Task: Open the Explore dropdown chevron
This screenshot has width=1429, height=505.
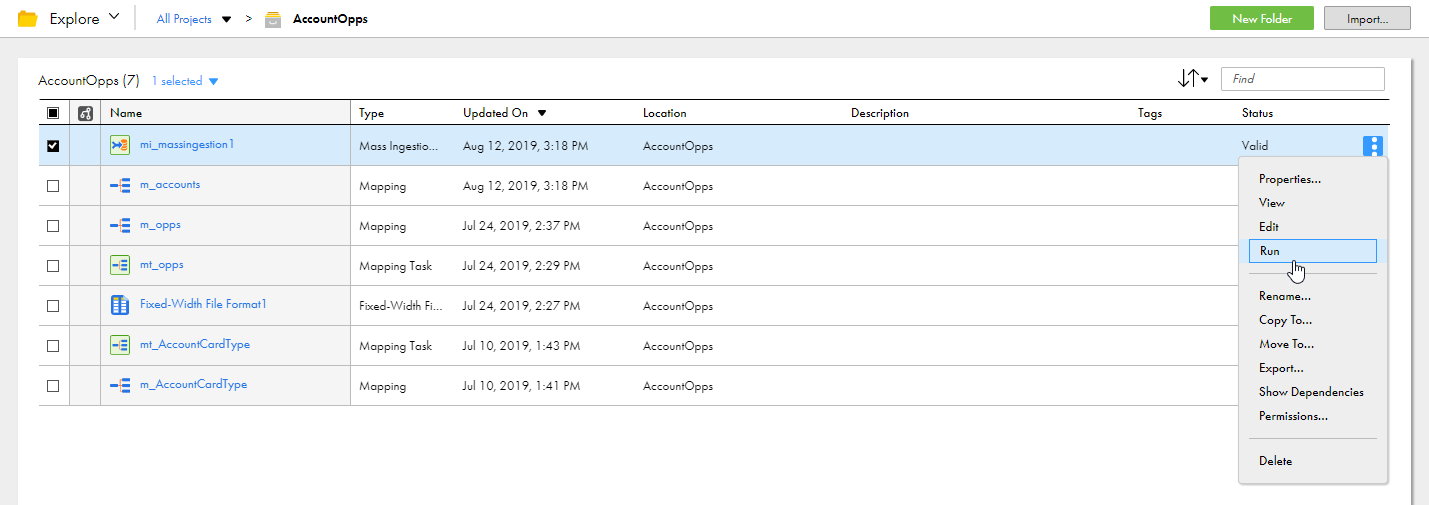Action: click(113, 17)
